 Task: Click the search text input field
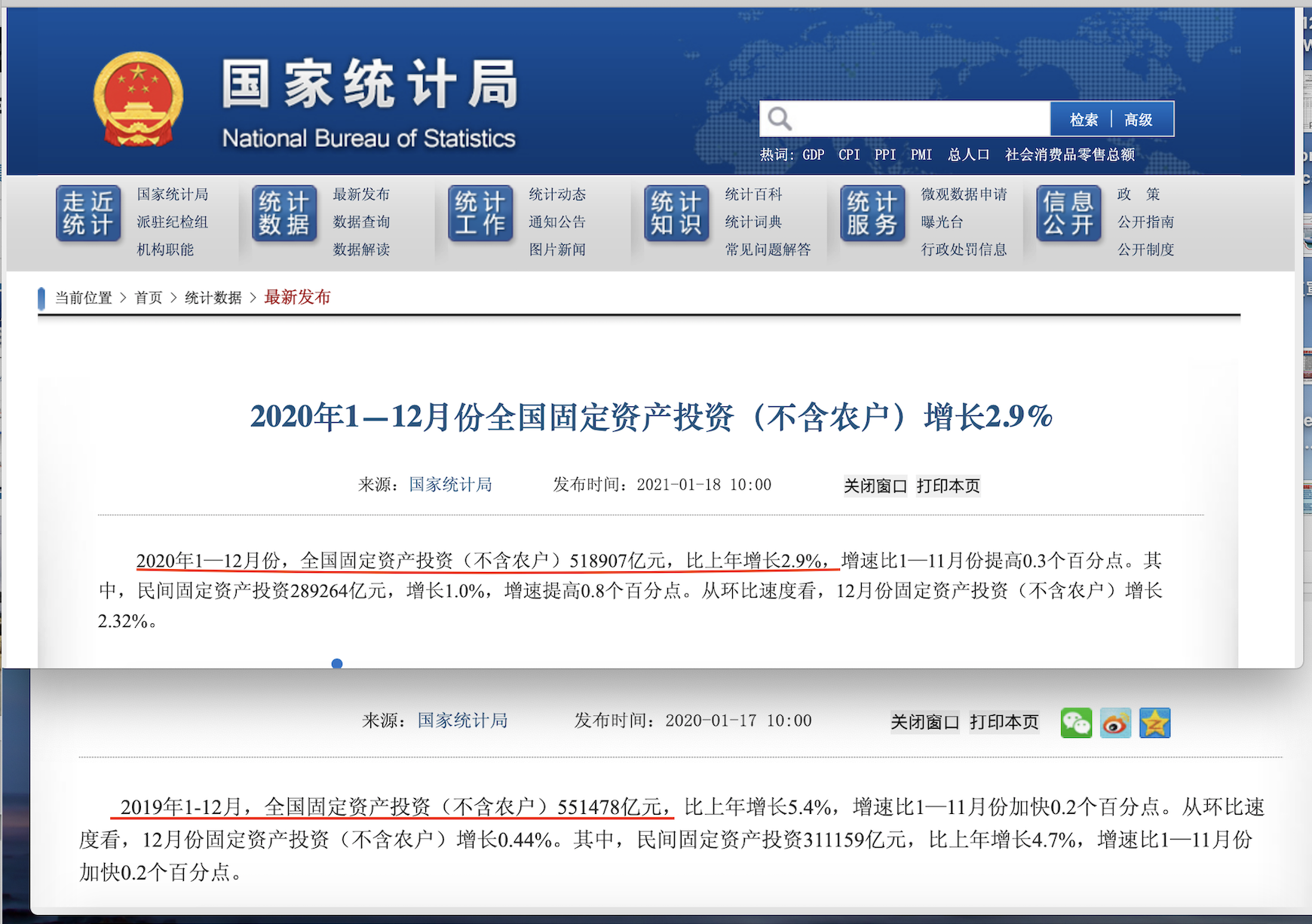[920, 119]
